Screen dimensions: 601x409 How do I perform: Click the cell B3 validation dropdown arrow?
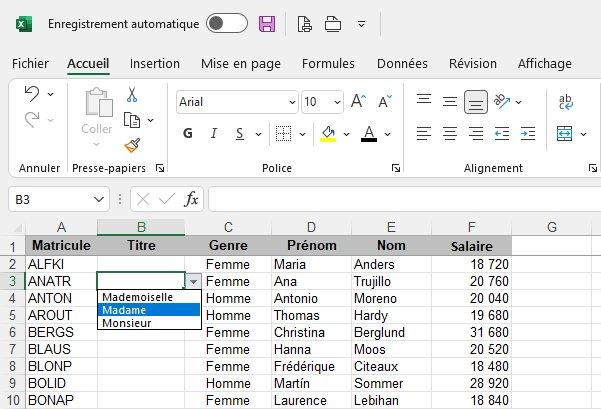pyautogui.click(x=193, y=282)
